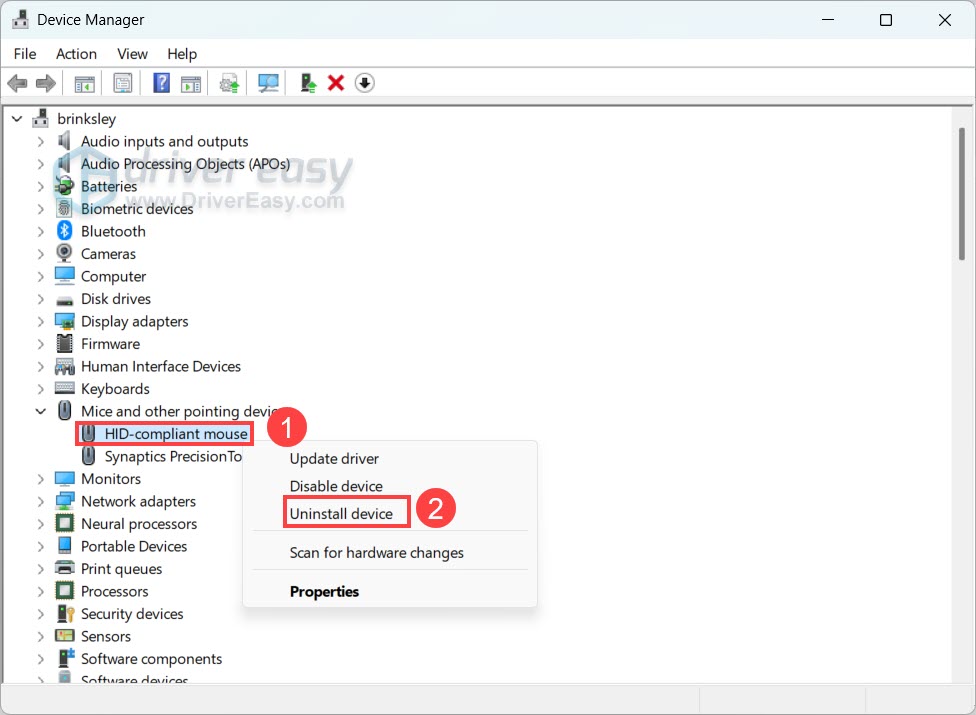The height and width of the screenshot is (715, 976).
Task: Click the Security devices key icon
Action: coord(65,614)
